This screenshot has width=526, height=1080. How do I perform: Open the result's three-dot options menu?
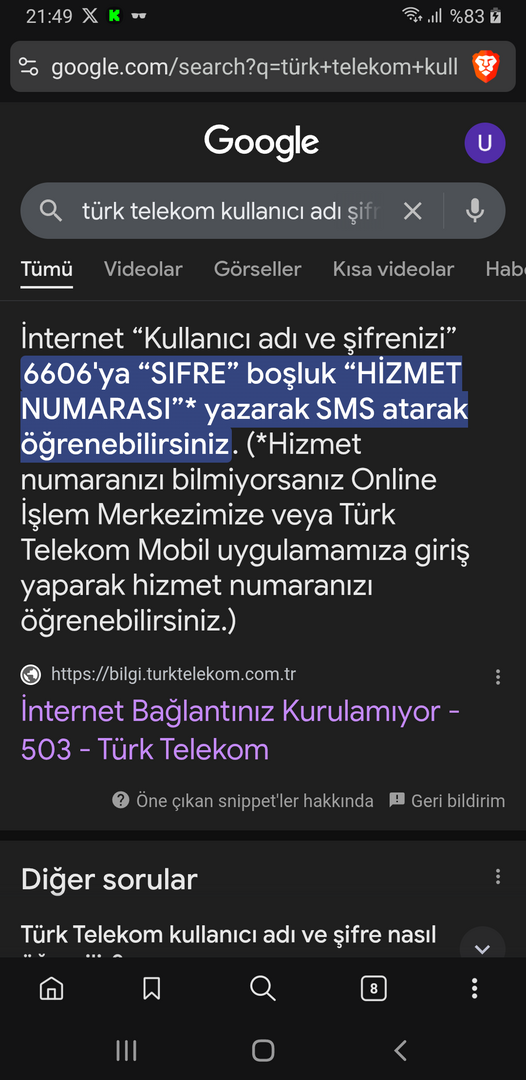click(498, 677)
